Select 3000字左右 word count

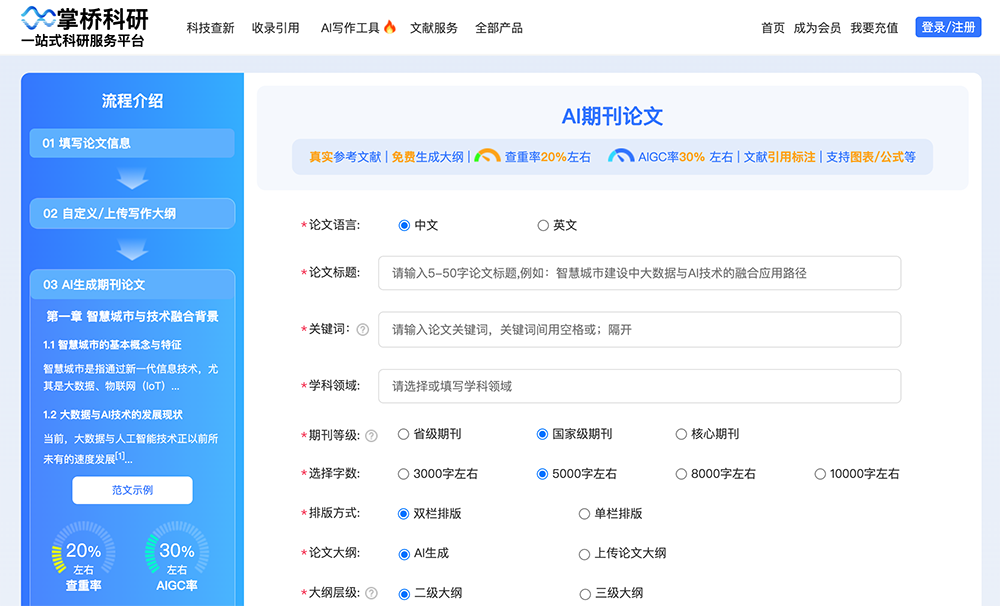coord(403,474)
